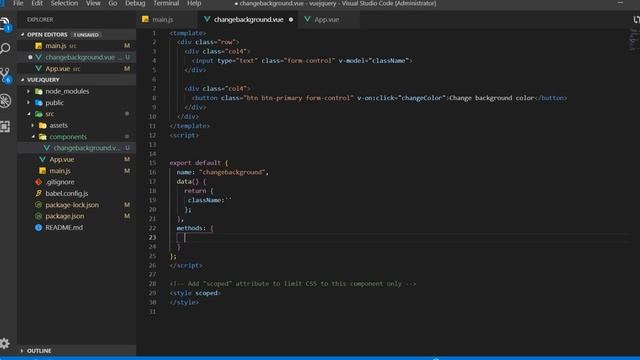Select changebackground.vue under components folder

[76, 148]
